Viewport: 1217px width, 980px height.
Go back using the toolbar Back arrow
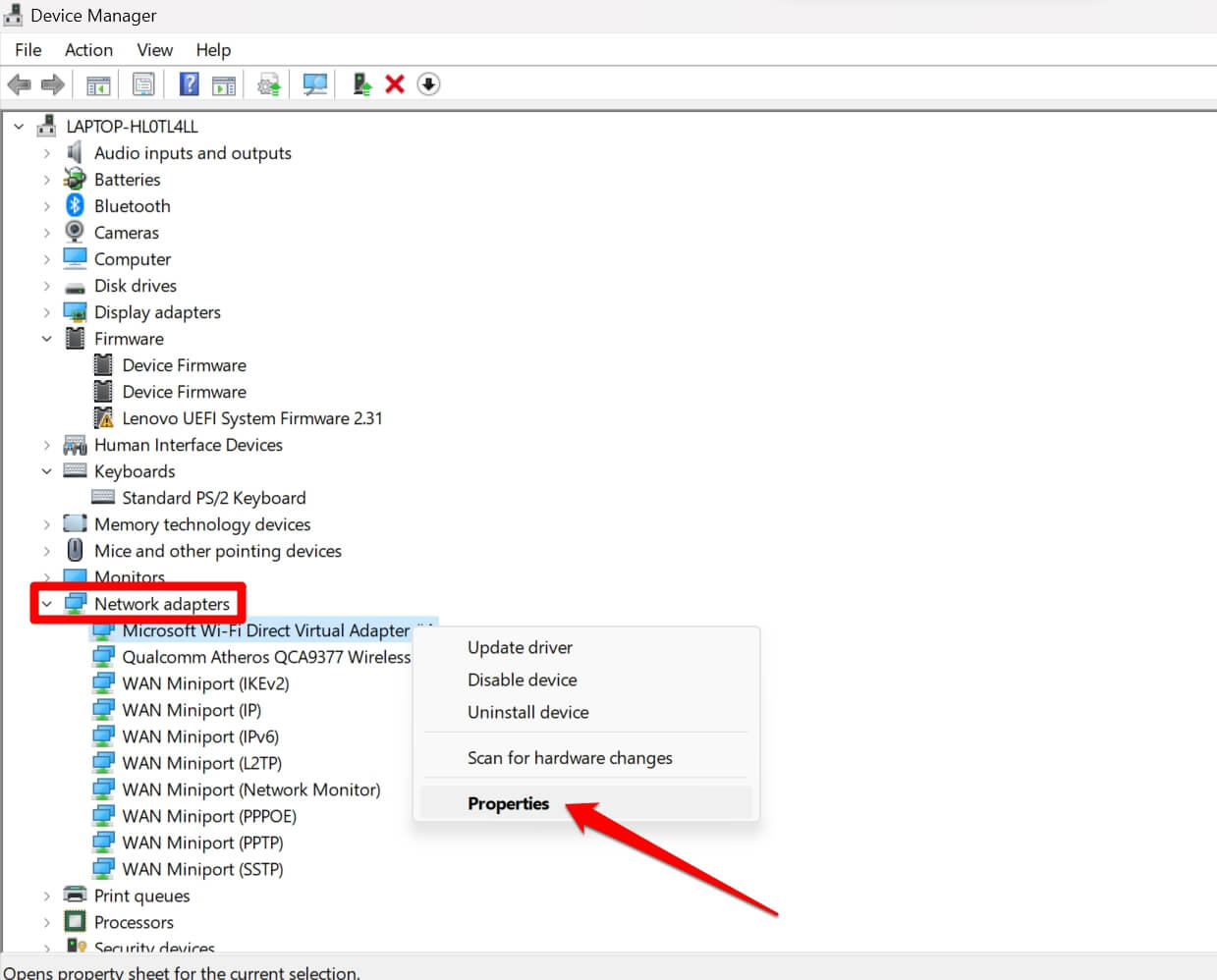(19, 84)
